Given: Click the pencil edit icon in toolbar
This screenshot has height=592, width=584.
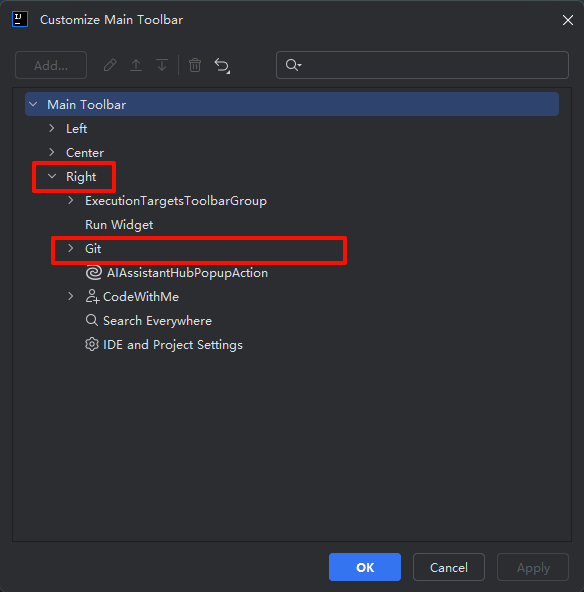Looking at the screenshot, I should (110, 65).
